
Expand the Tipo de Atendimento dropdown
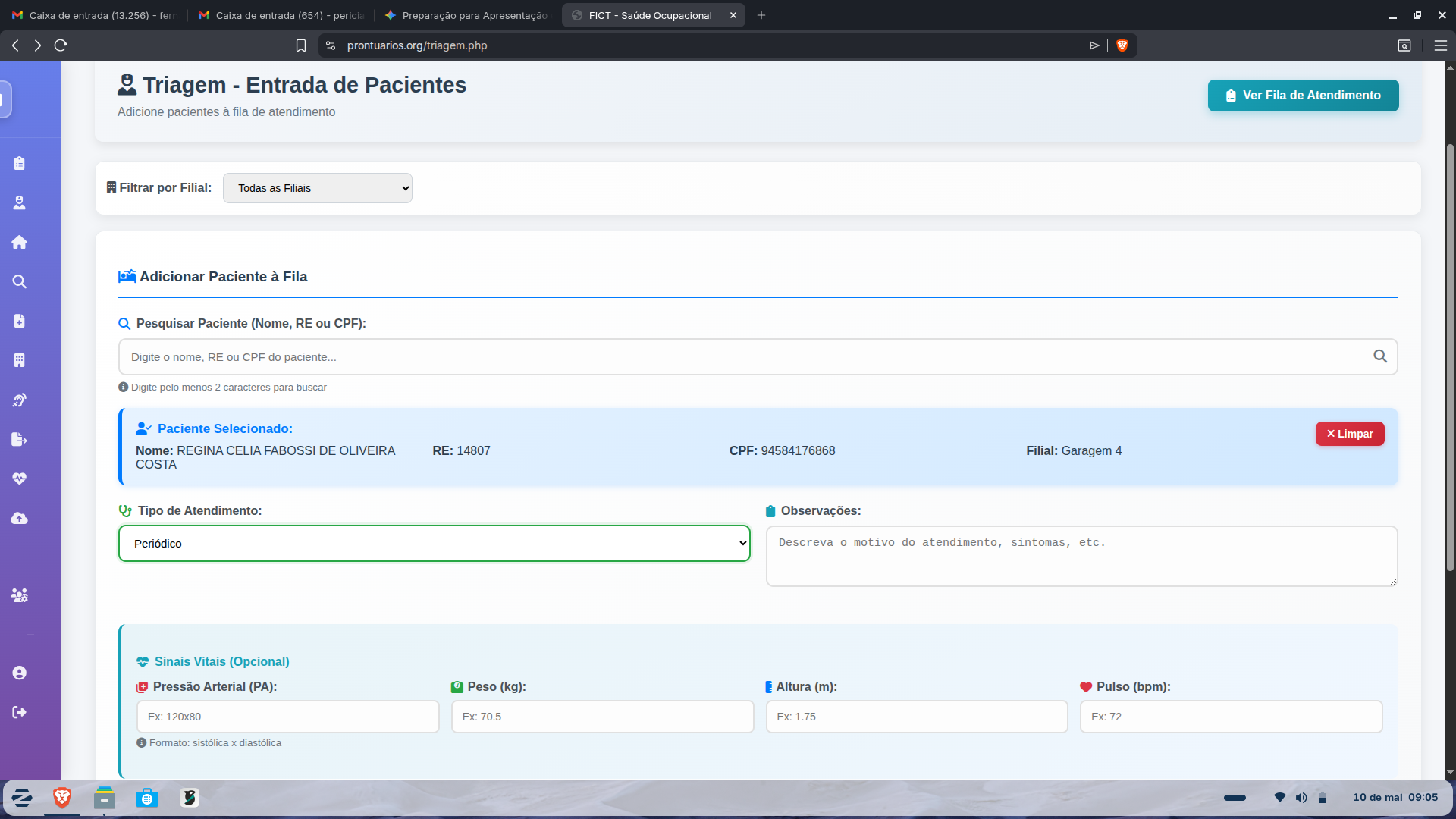point(435,544)
